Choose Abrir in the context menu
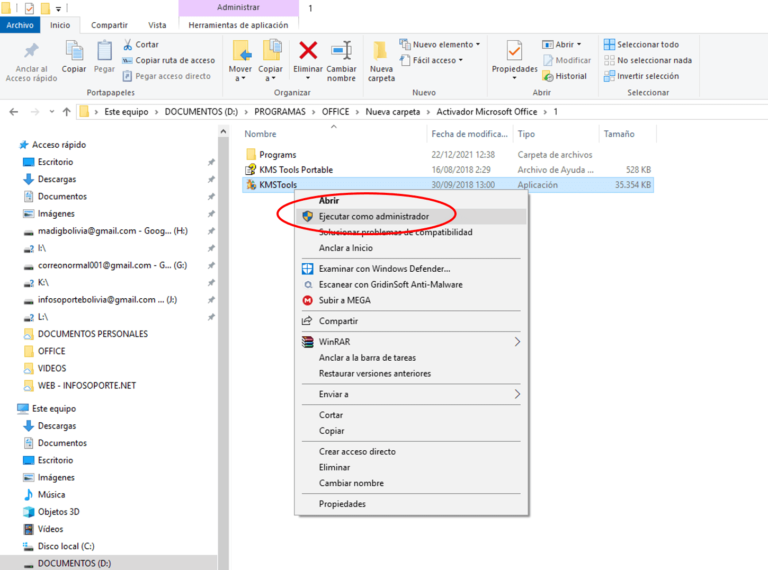Image resolution: width=768 pixels, height=570 pixels. coord(410,200)
